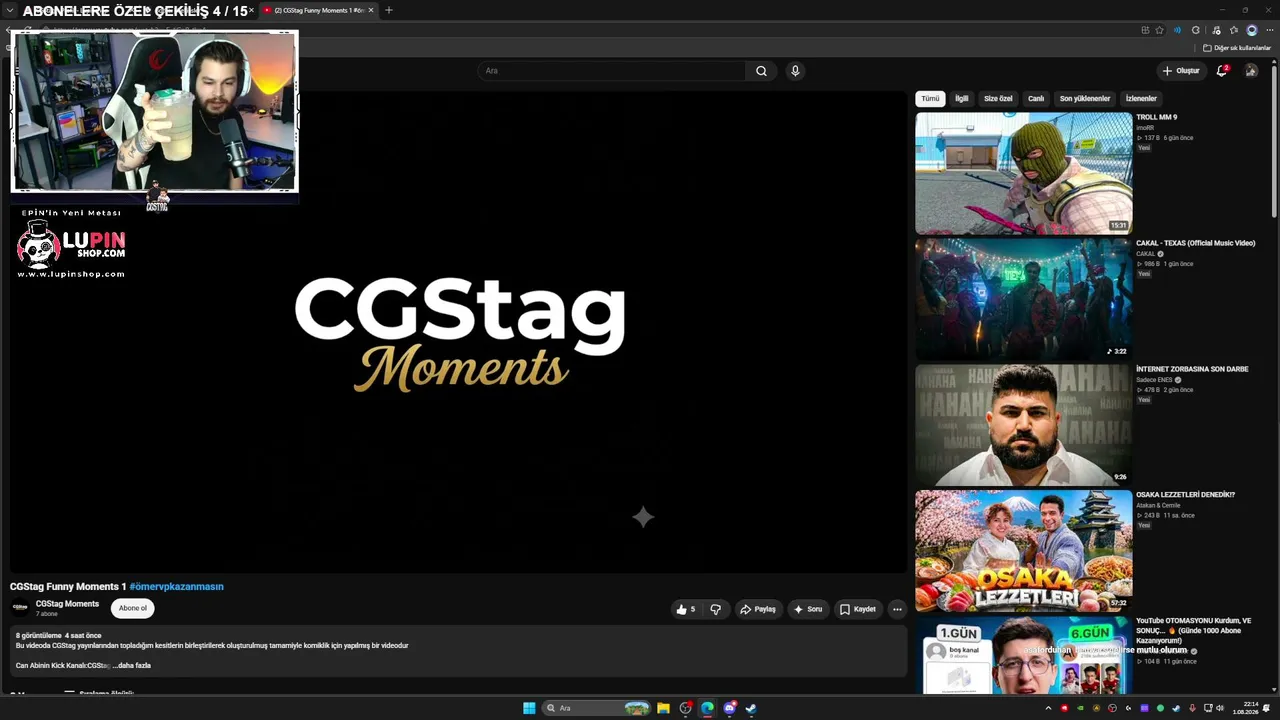This screenshot has width=1280, height=720.
Task: Click the 'Oluştur' create button
Action: [1181, 71]
